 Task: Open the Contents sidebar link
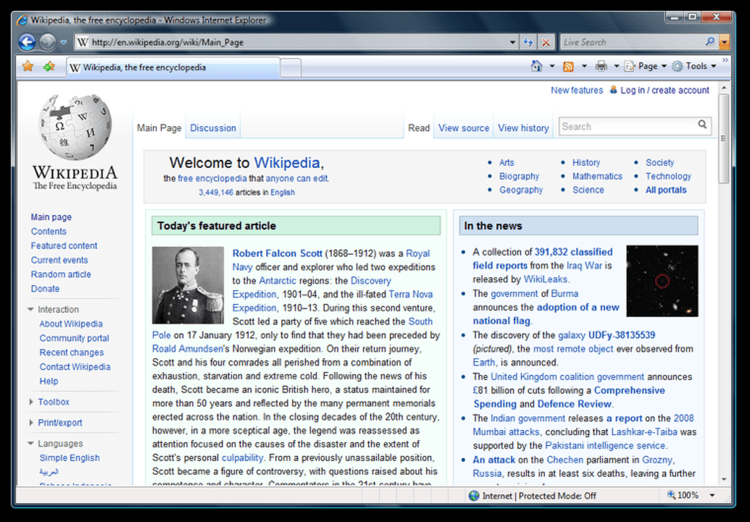click(48, 231)
